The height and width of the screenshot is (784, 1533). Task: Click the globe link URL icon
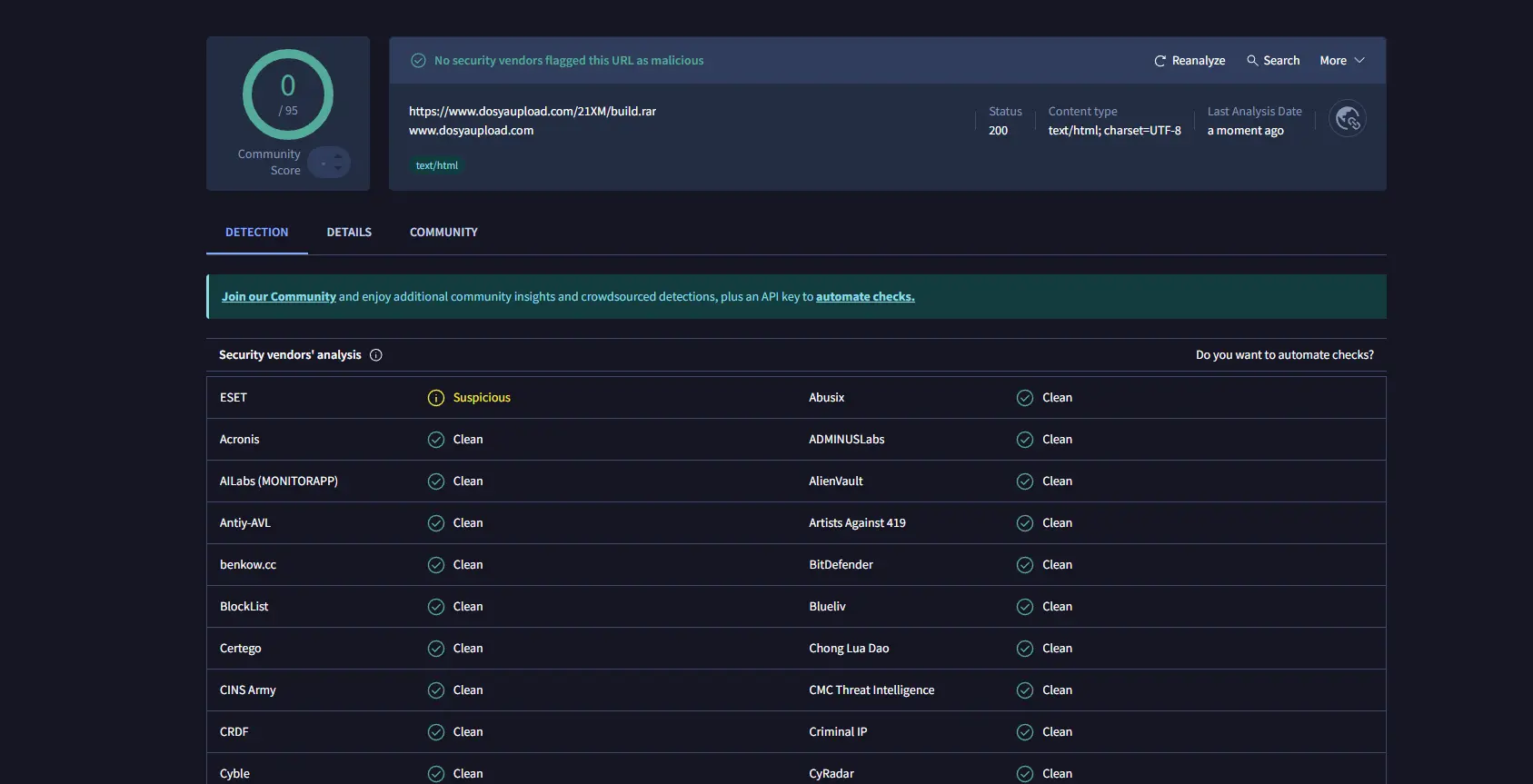[x=1347, y=119]
